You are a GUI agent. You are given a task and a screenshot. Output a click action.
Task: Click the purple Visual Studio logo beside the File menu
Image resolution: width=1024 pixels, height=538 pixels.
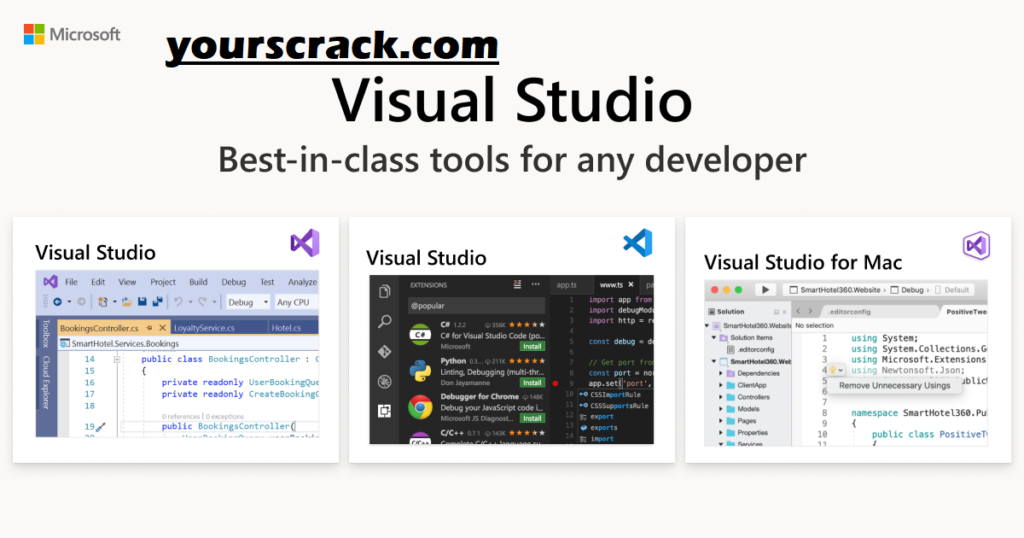tap(50, 281)
